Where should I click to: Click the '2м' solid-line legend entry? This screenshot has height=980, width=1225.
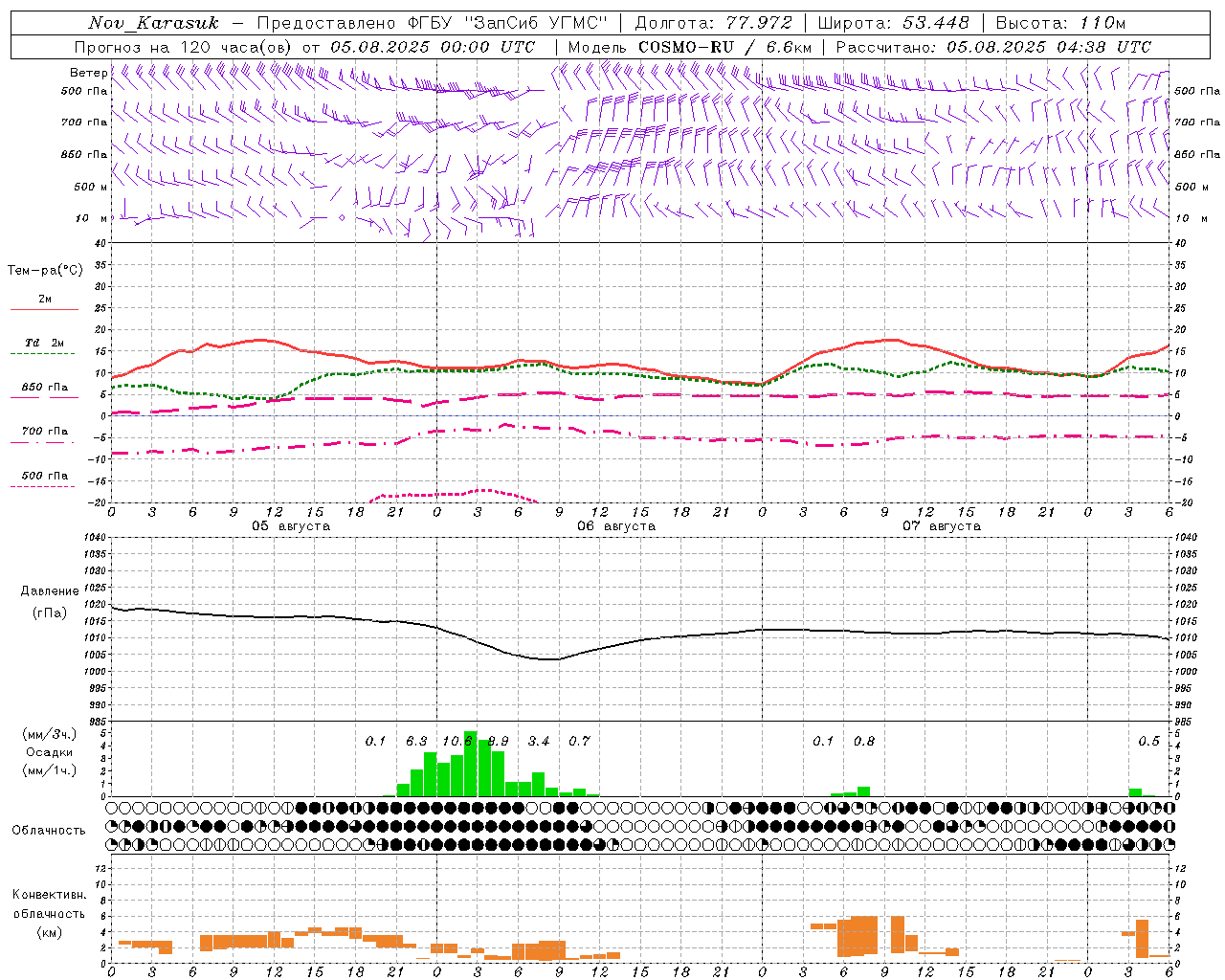(x=45, y=300)
